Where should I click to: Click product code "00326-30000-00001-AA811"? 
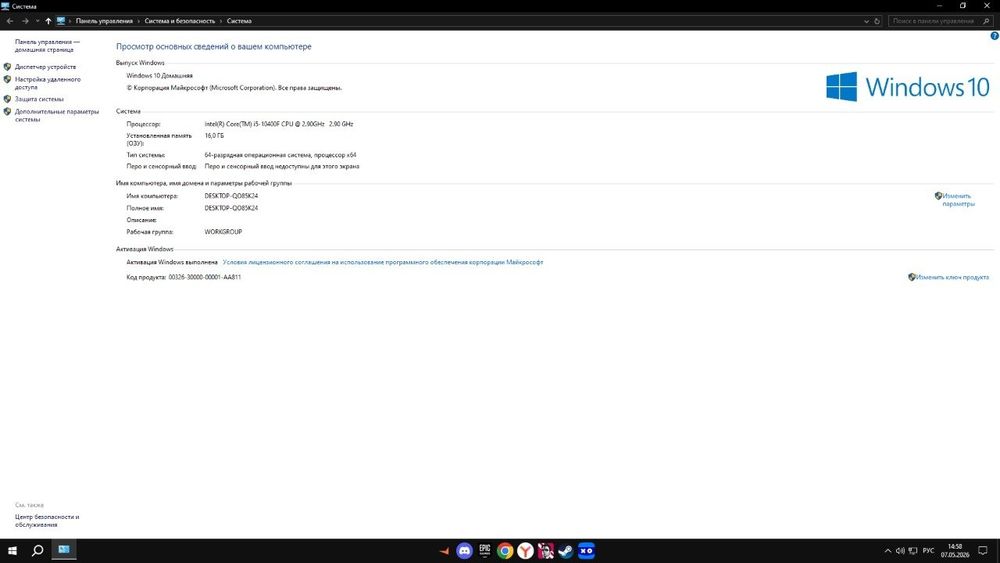tap(205, 277)
